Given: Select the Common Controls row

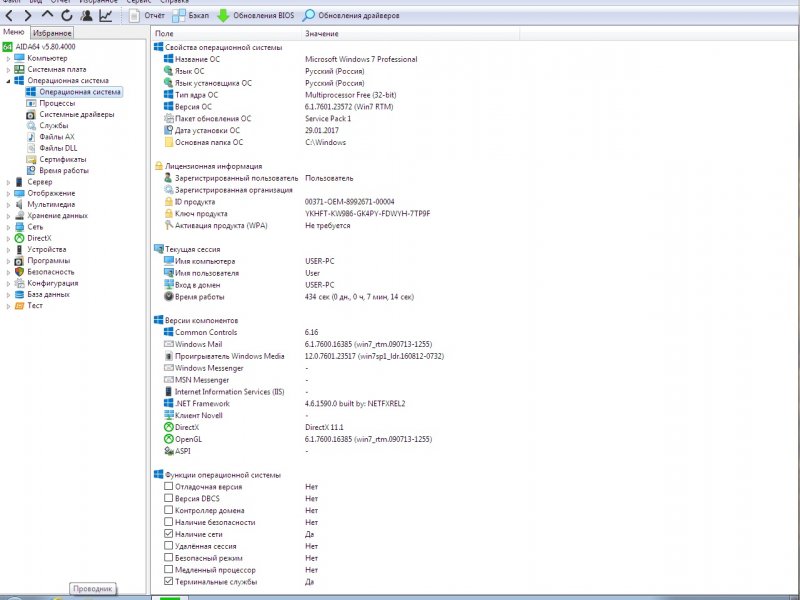Looking at the screenshot, I should pyautogui.click(x=241, y=332).
